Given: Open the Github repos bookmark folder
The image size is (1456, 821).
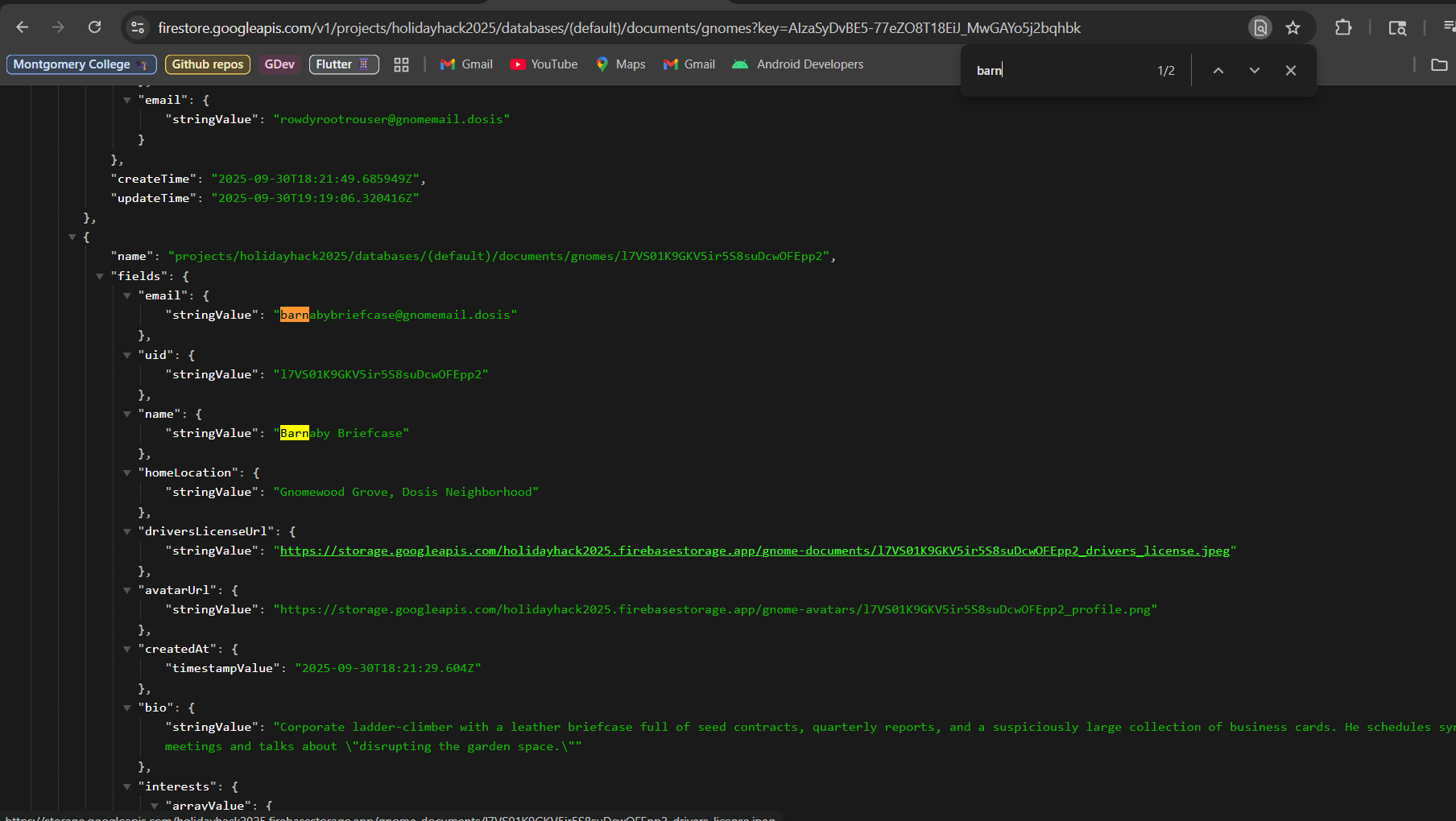Looking at the screenshot, I should tap(208, 64).
